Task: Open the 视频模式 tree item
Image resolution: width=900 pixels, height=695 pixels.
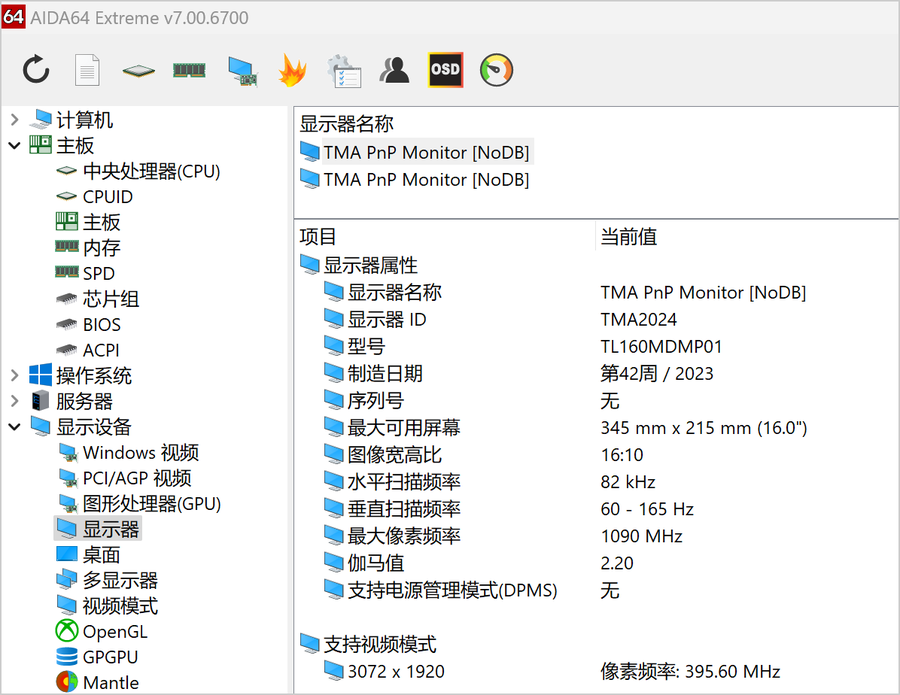Action: click(x=120, y=605)
